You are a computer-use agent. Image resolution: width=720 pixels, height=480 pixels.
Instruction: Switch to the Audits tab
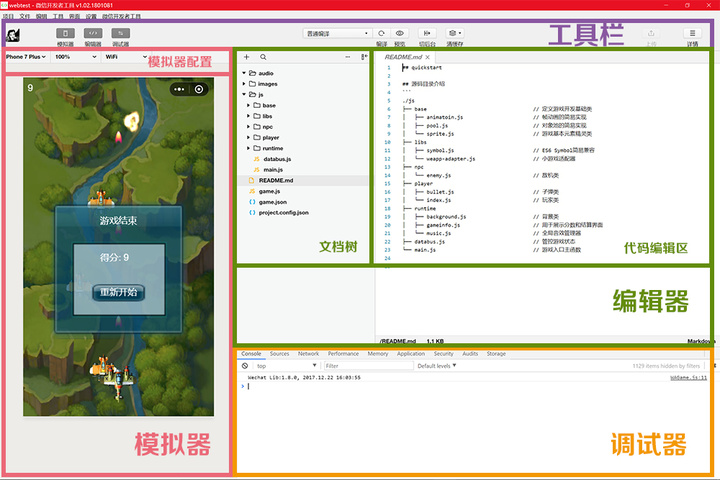(470, 354)
